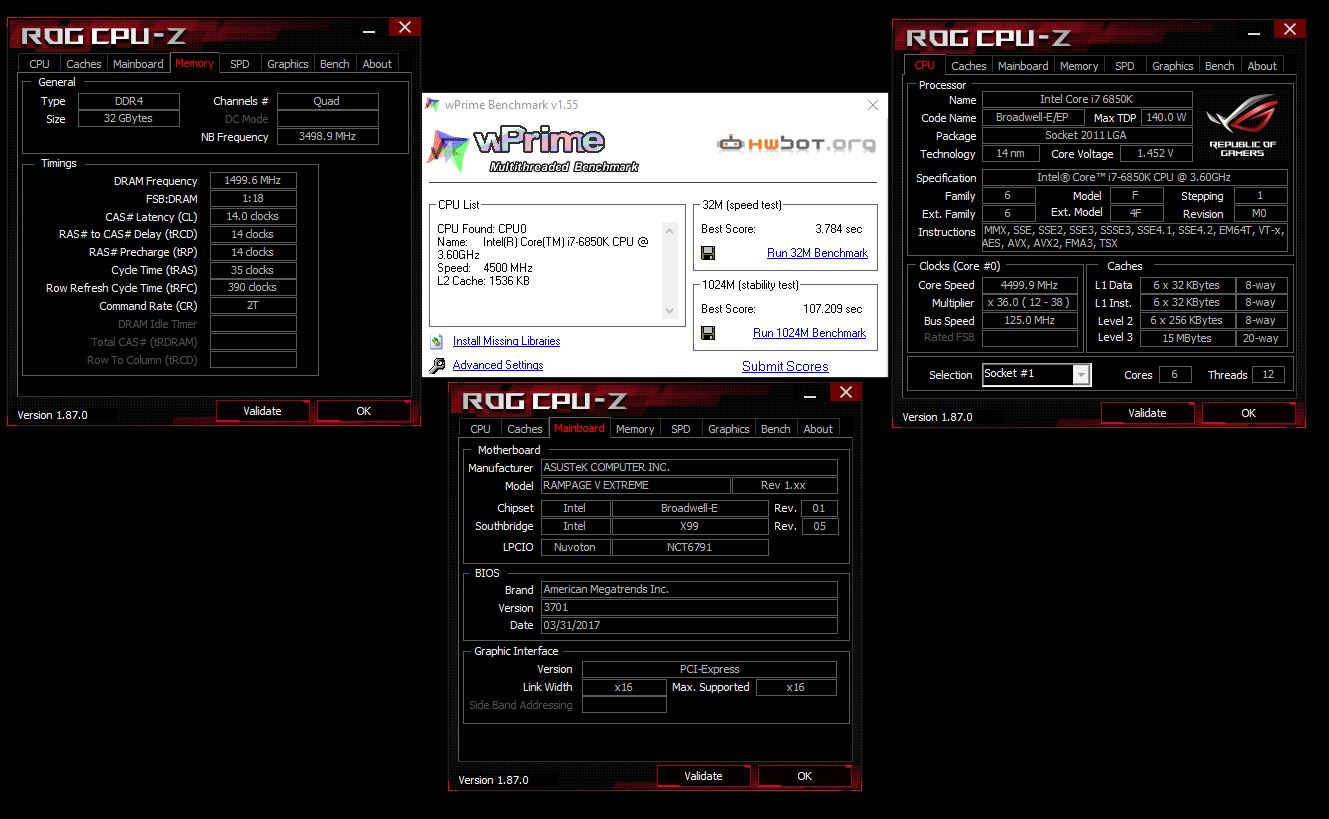Image resolution: width=1329 pixels, height=819 pixels.
Task: Click 32M best score 3.784 sec
Action: pyautogui.click(x=838, y=229)
